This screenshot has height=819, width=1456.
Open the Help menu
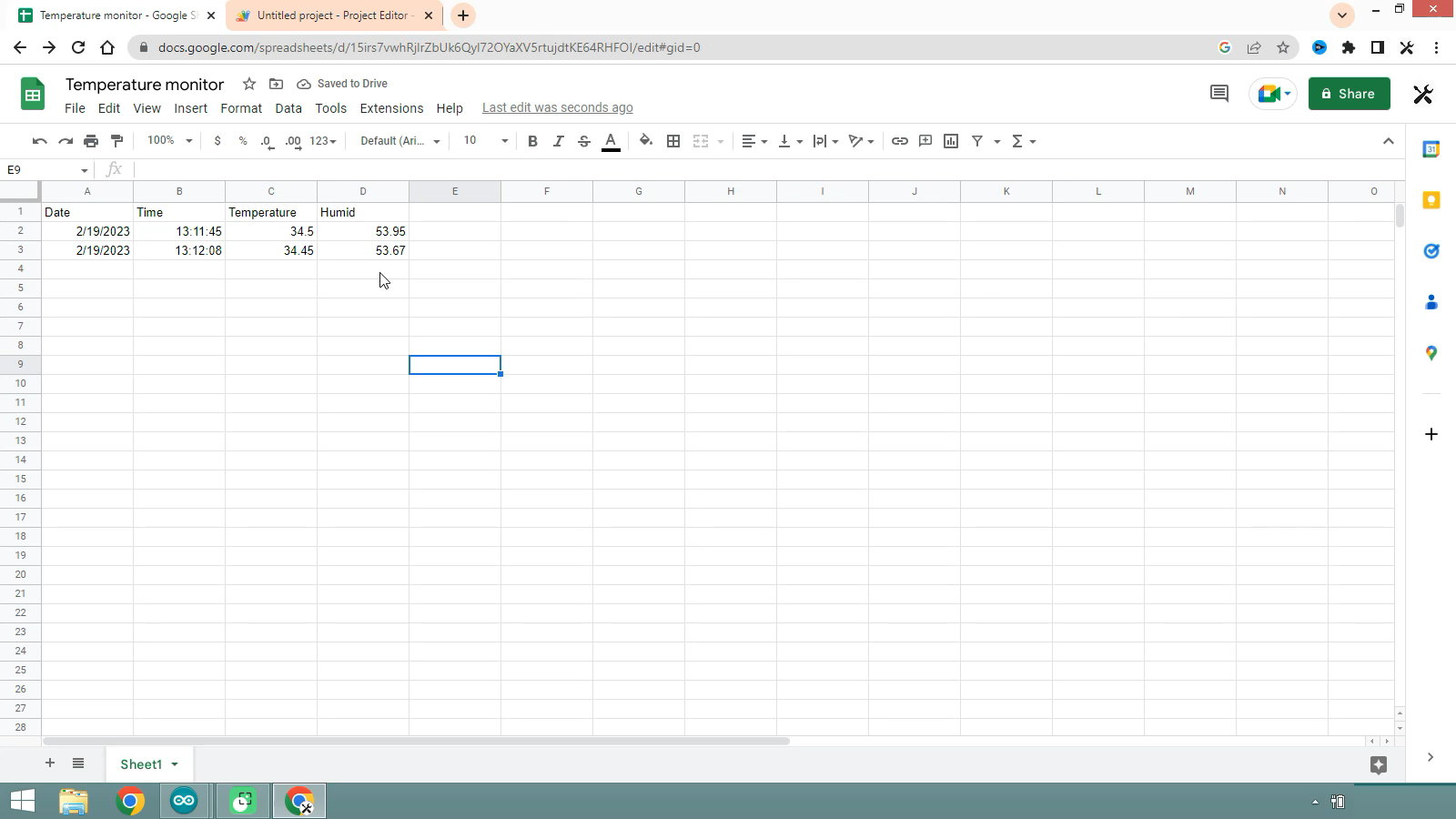pyautogui.click(x=450, y=108)
